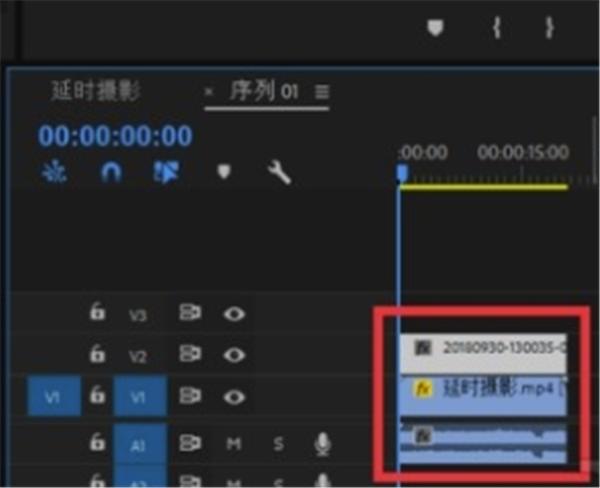600x488 pixels.
Task: Open the 序列 01 panel menu
Action: click(x=322, y=92)
